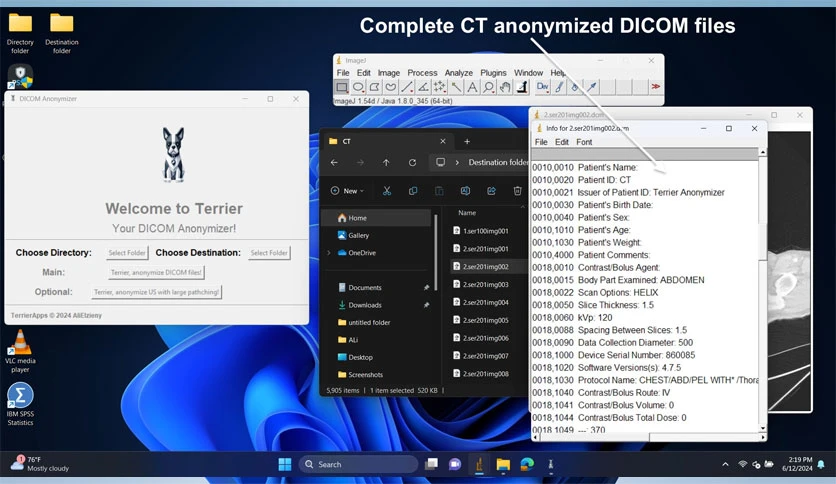Sort by the Name column header
Screen dimensions: 836x484
[467, 213]
